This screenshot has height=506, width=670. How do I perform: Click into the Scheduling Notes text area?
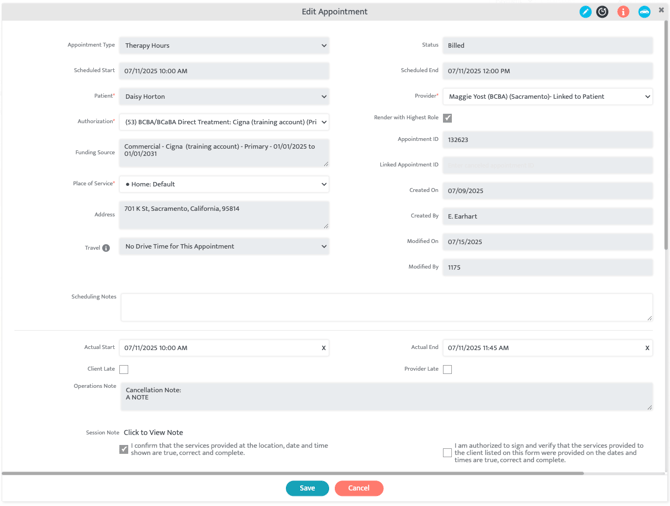click(386, 308)
